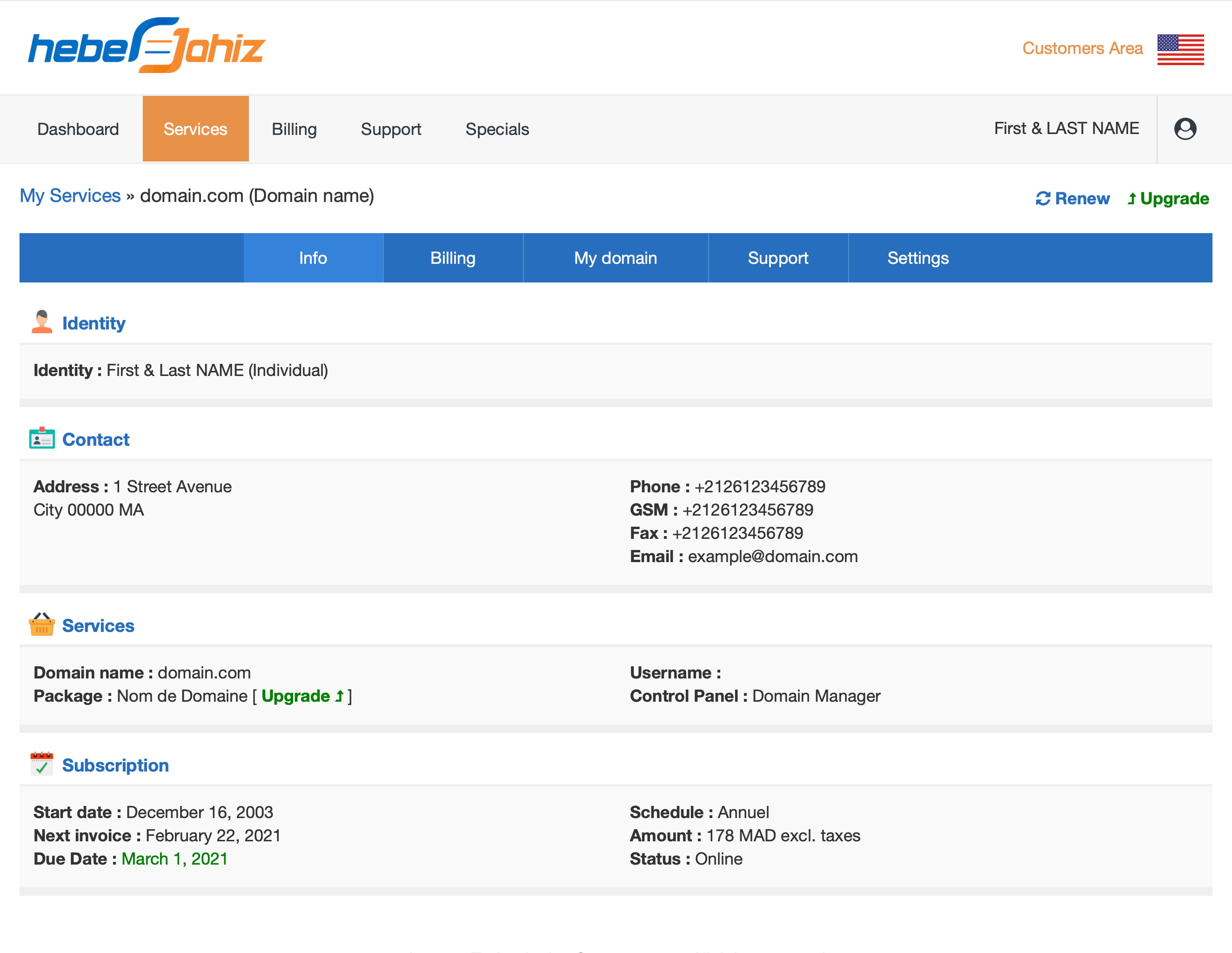
Task: Click the email example@domain.com
Action: [772, 557]
